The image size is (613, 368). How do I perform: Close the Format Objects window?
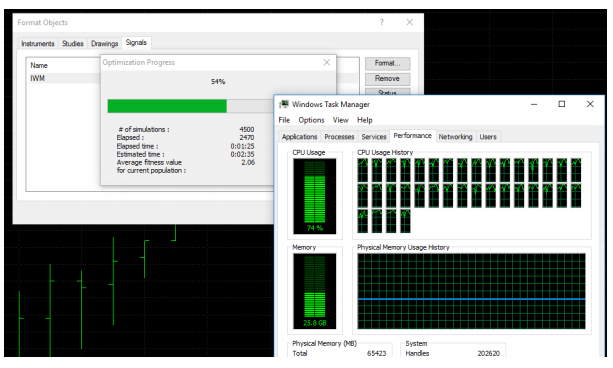409,22
